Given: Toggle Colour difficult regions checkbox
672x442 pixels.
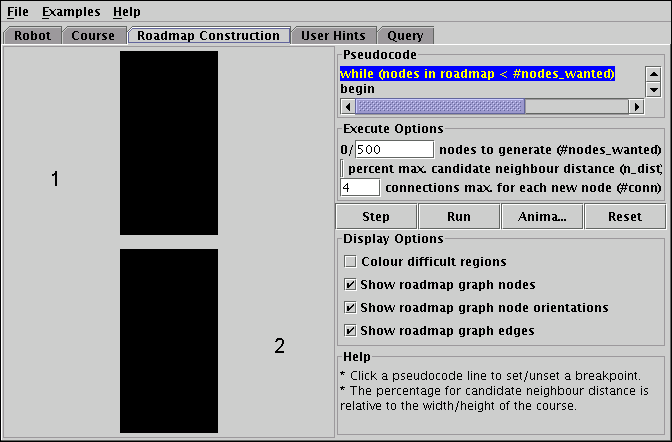Looking at the screenshot, I should [x=350, y=262].
